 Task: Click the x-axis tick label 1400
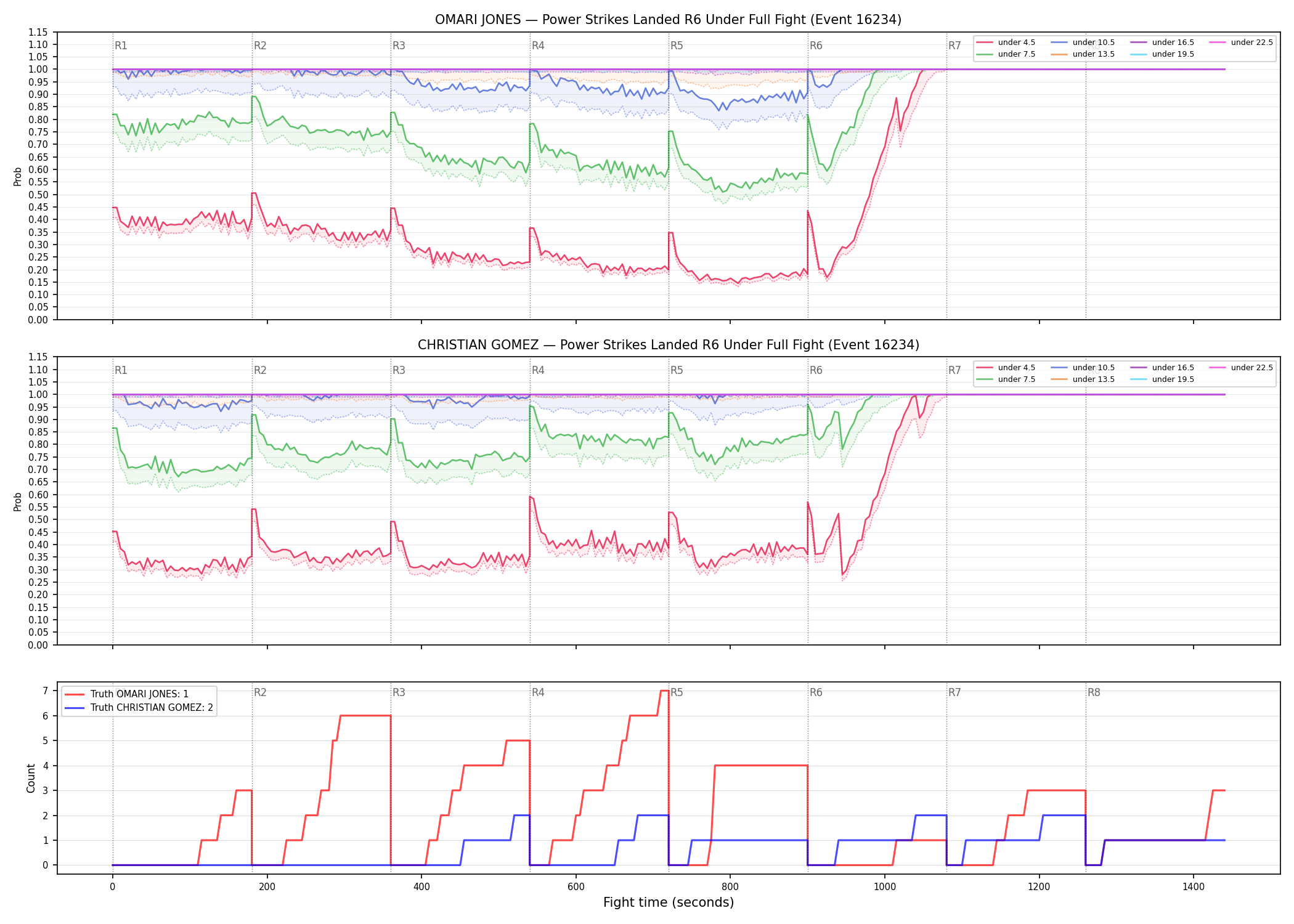point(1194,887)
